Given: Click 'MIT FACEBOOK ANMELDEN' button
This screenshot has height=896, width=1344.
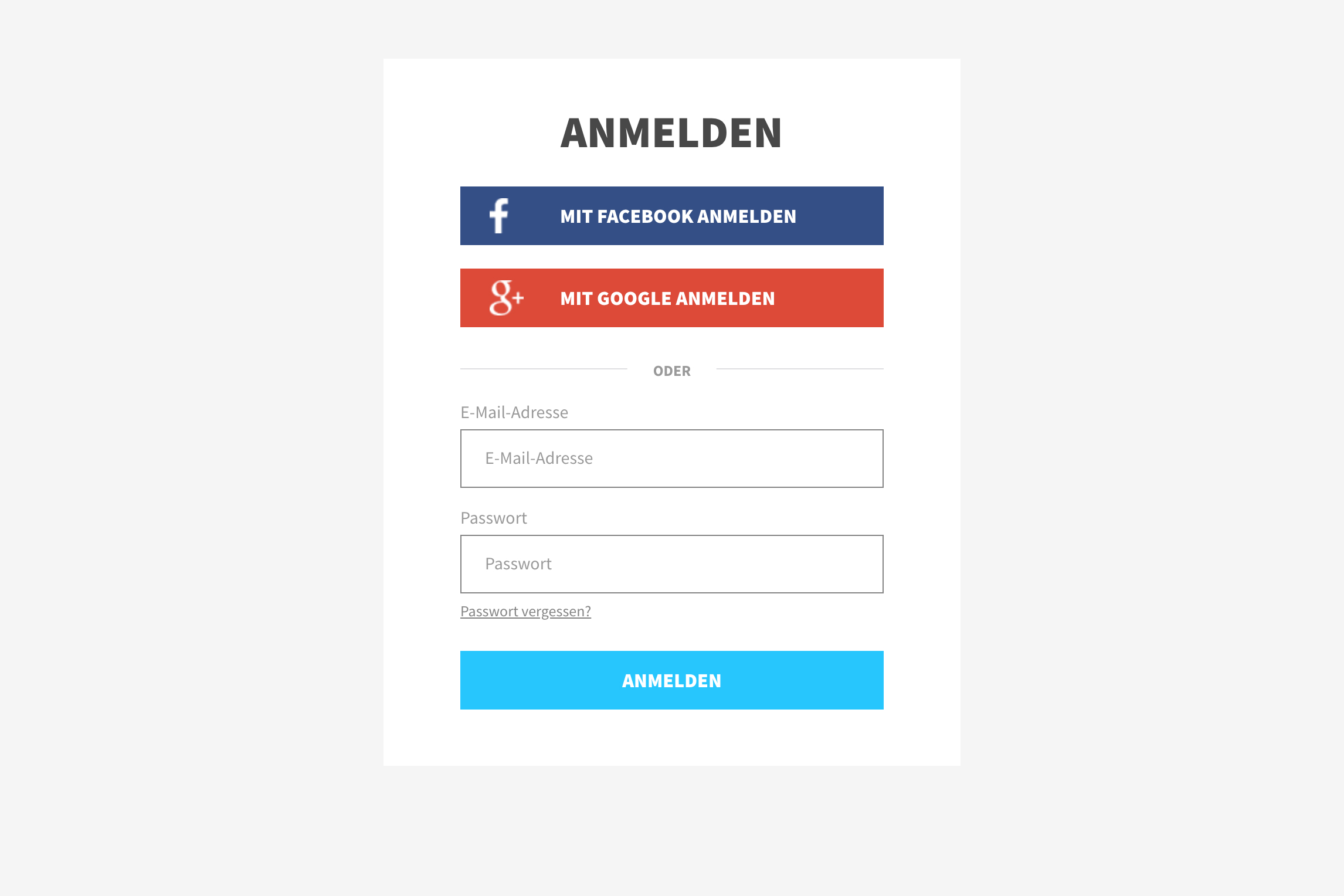Looking at the screenshot, I should [672, 215].
